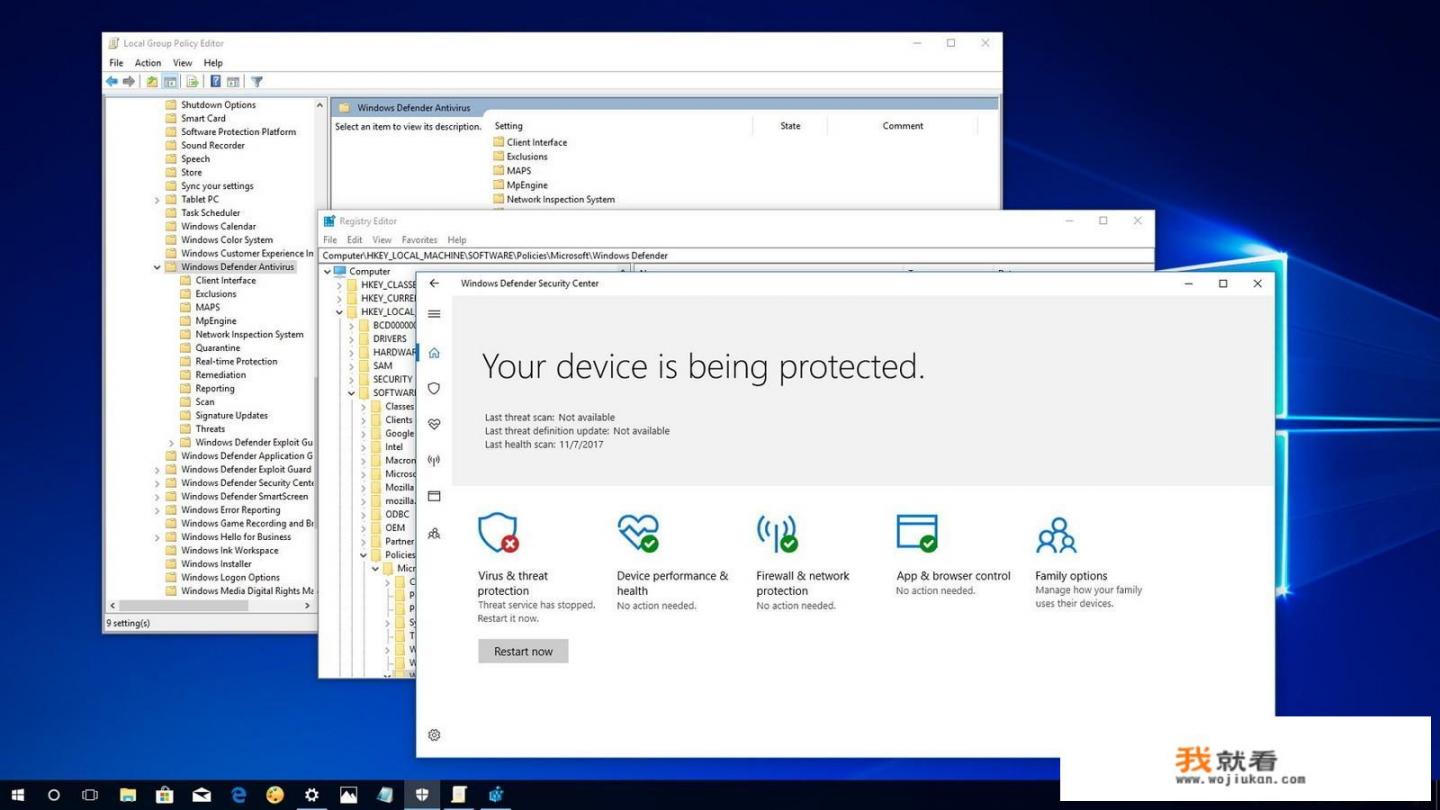Image resolution: width=1440 pixels, height=810 pixels.
Task: Click the Filter funnel toolbar icon
Action: pos(257,82)
